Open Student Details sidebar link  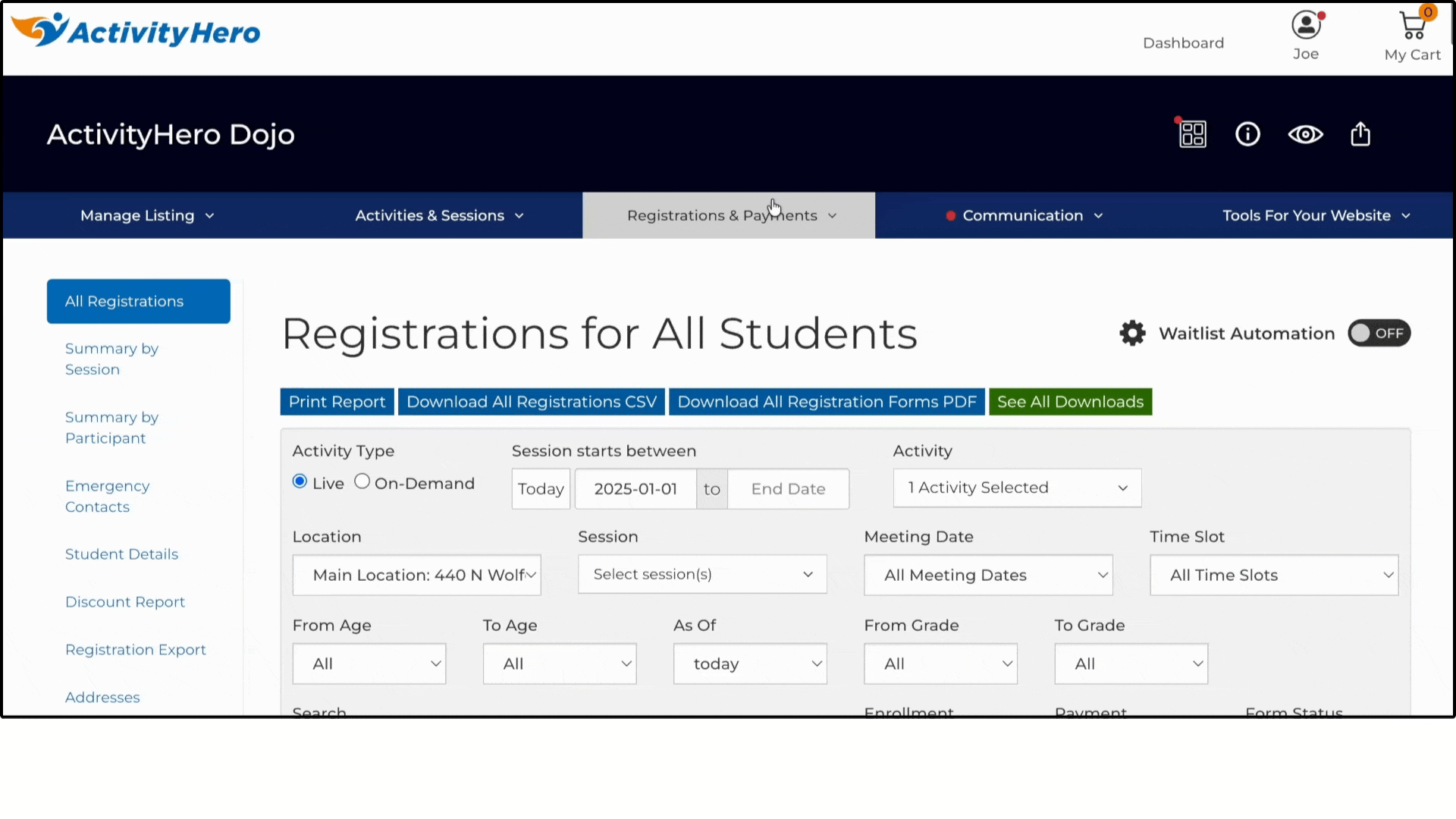coord(121,554)
